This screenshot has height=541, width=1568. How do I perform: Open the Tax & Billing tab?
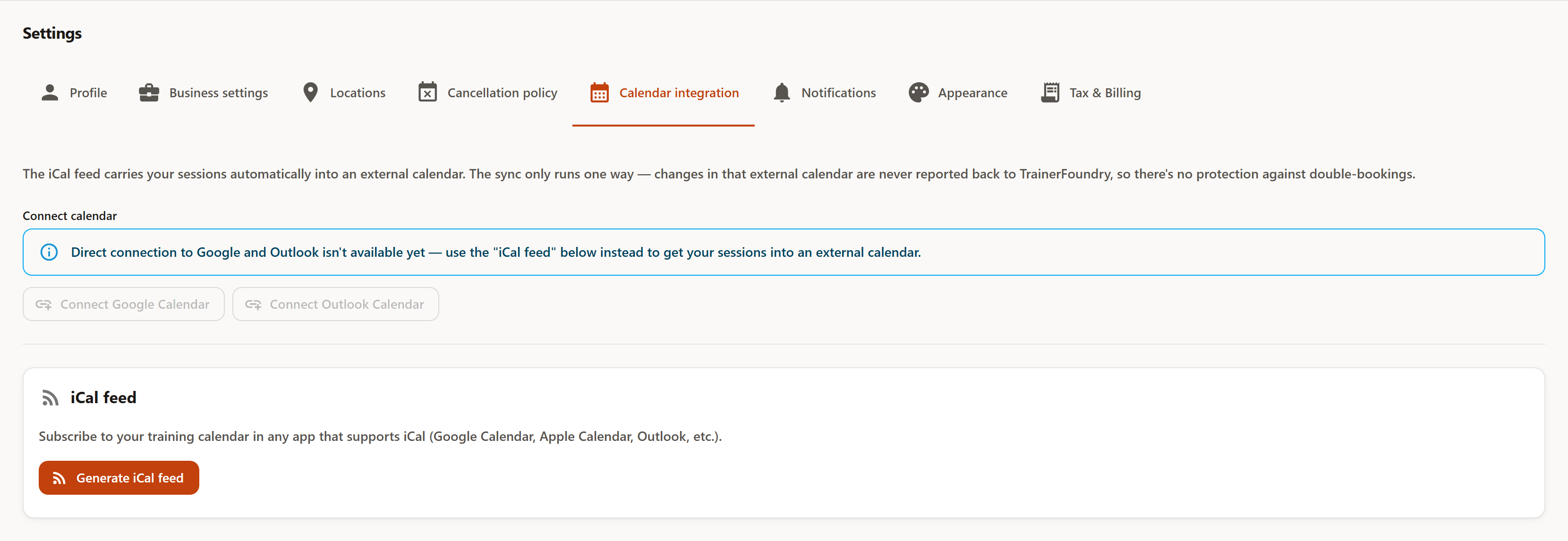point(1091,93)
